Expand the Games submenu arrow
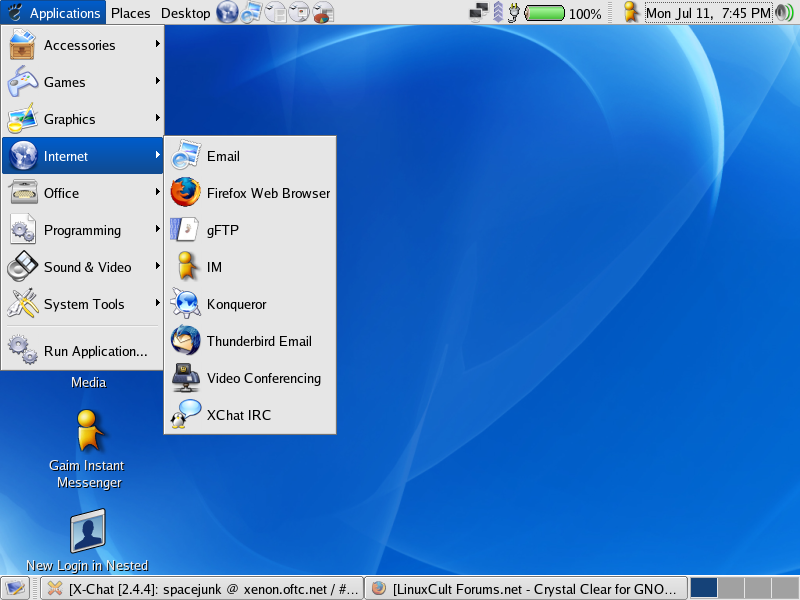 click(158, 81)
